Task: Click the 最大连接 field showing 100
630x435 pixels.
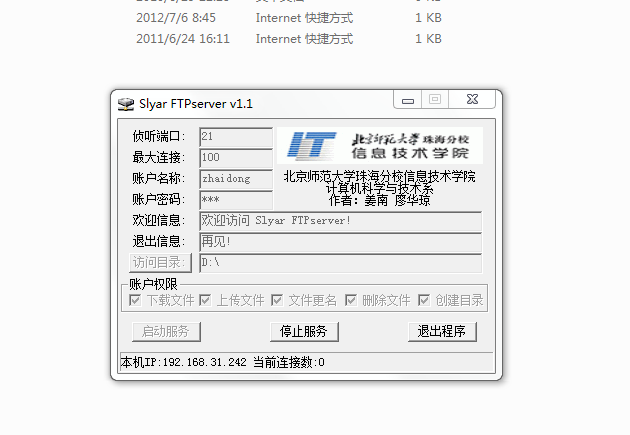Action: (236, 158)
